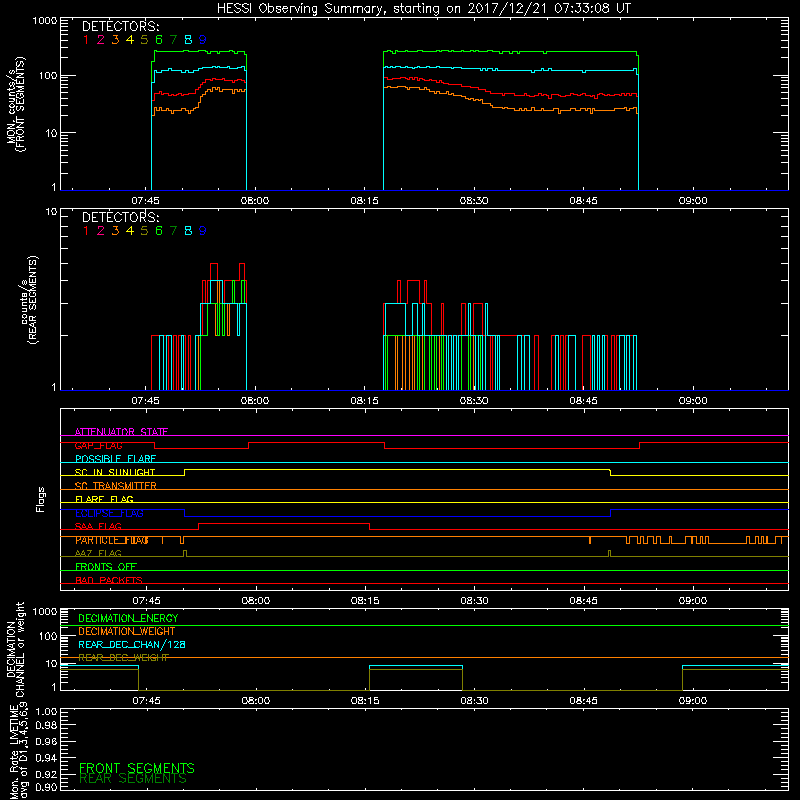800x800 pixels.
Task: Click FRONT SEGMENTS label in livetime plot
Action: (137, 768)
